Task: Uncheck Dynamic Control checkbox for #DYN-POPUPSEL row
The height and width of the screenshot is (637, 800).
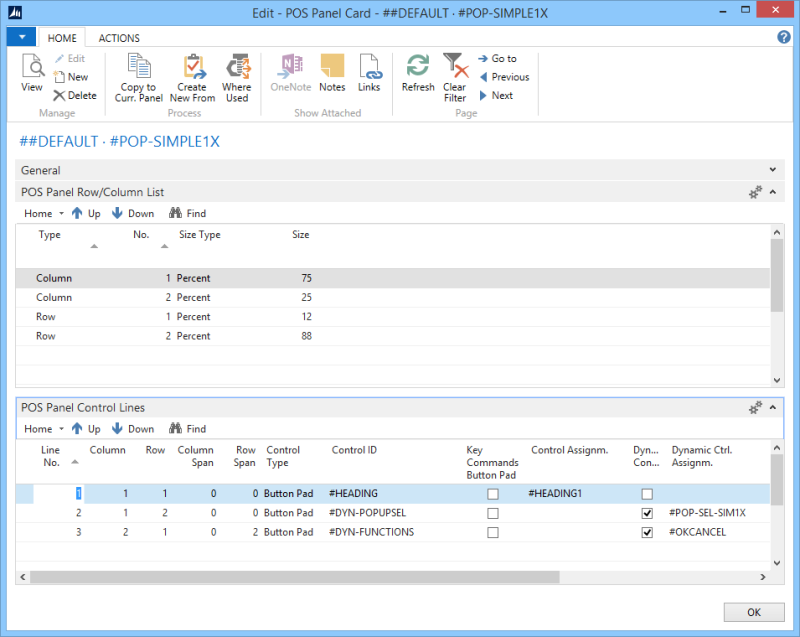Action: 647,513
